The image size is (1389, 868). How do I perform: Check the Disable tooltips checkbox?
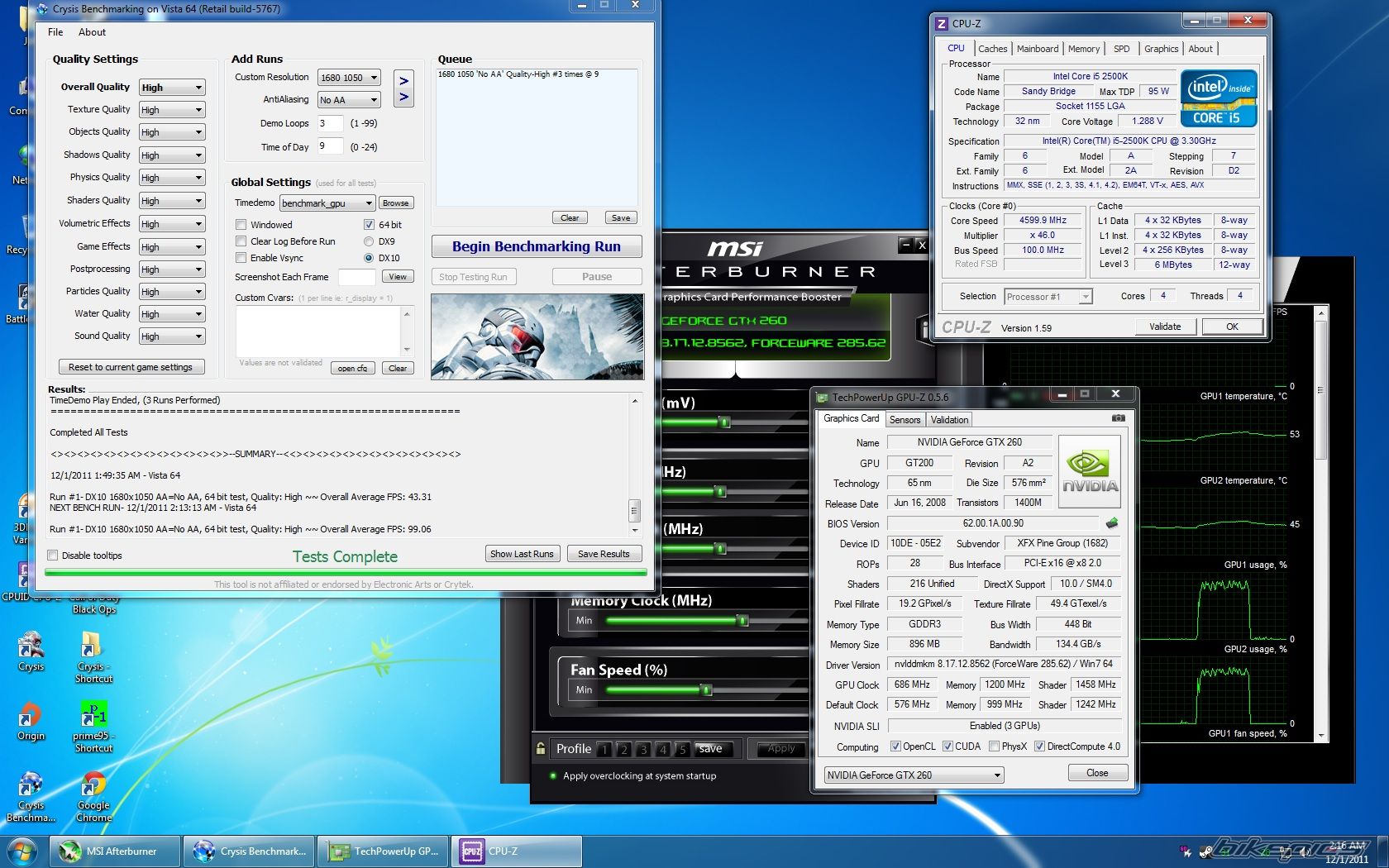[53, 555]
